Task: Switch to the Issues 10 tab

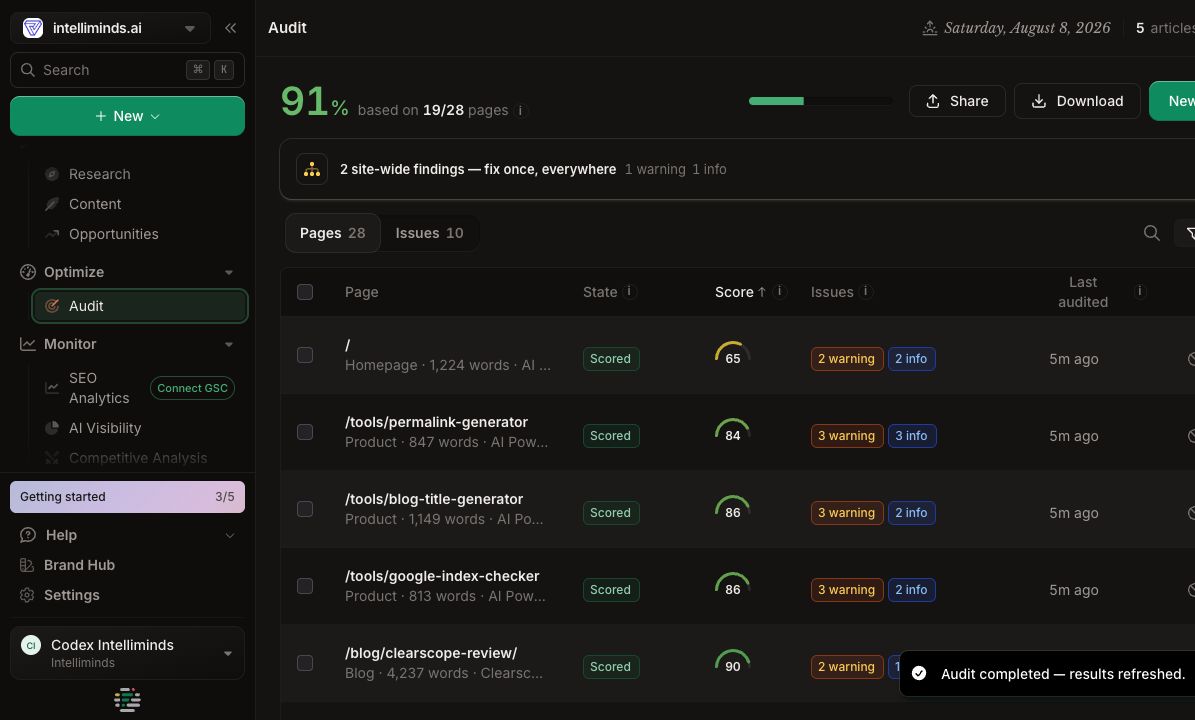Action: click(x=429, y=233)
